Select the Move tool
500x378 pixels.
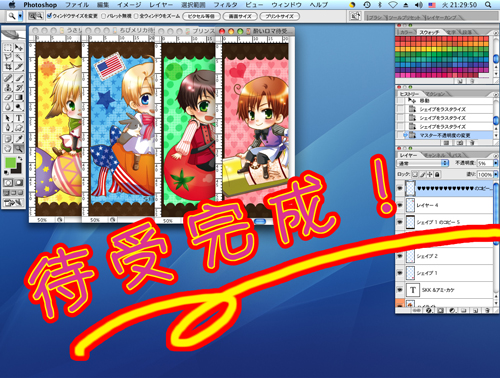tap(19, 48)
